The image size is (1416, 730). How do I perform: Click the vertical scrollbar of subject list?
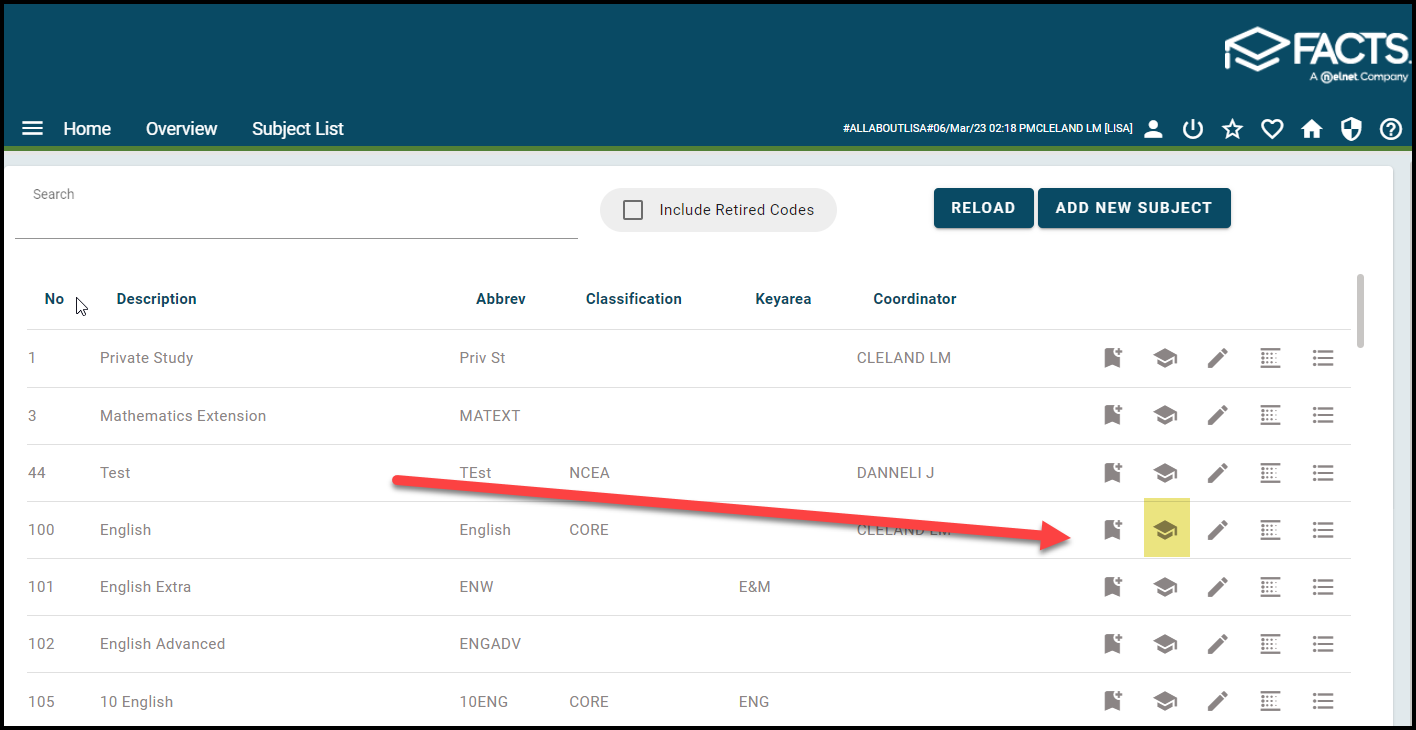[x=1360, y=310]
